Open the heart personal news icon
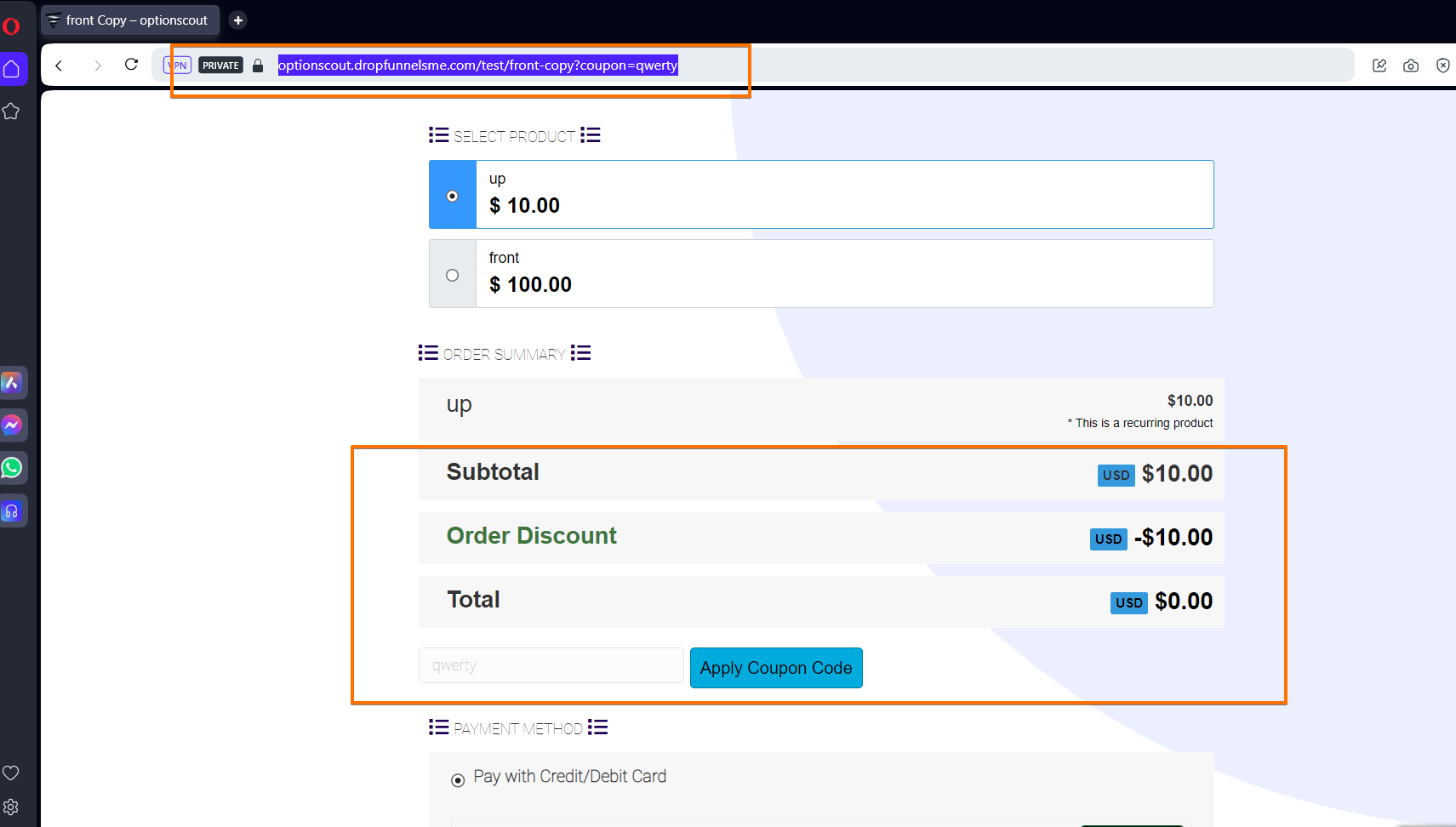 [x=11, y=773]
